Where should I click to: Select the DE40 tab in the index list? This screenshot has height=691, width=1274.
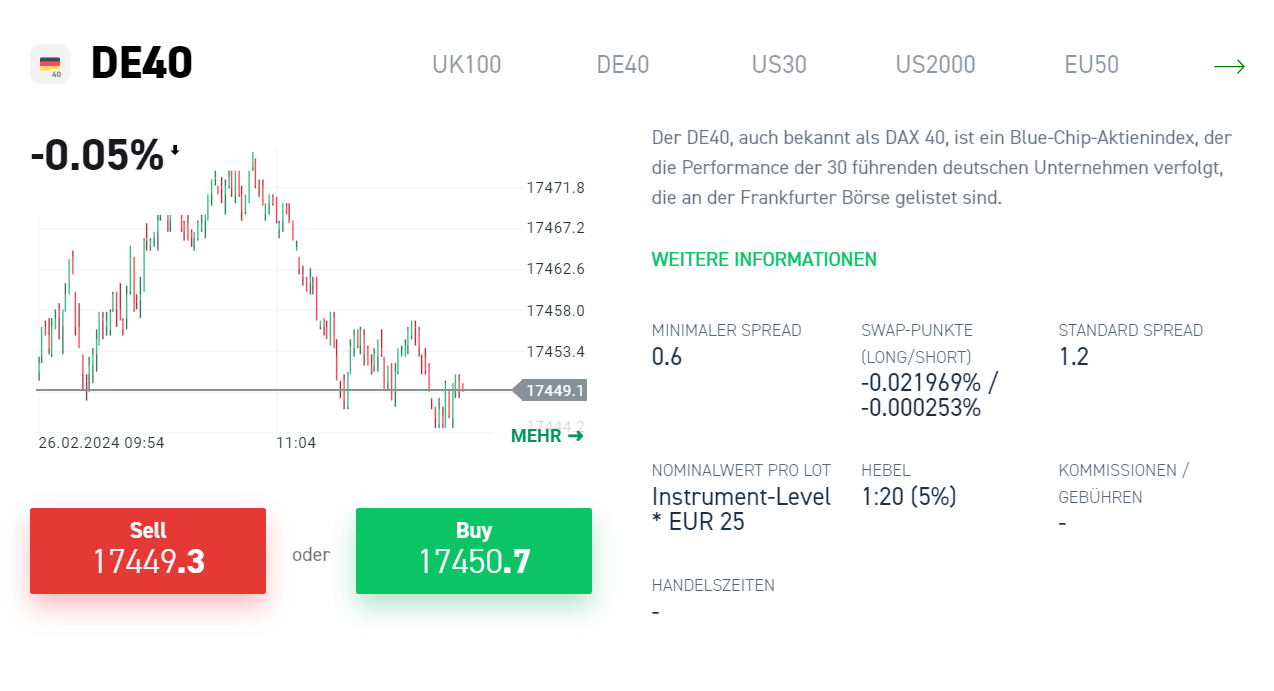(622, 64)
